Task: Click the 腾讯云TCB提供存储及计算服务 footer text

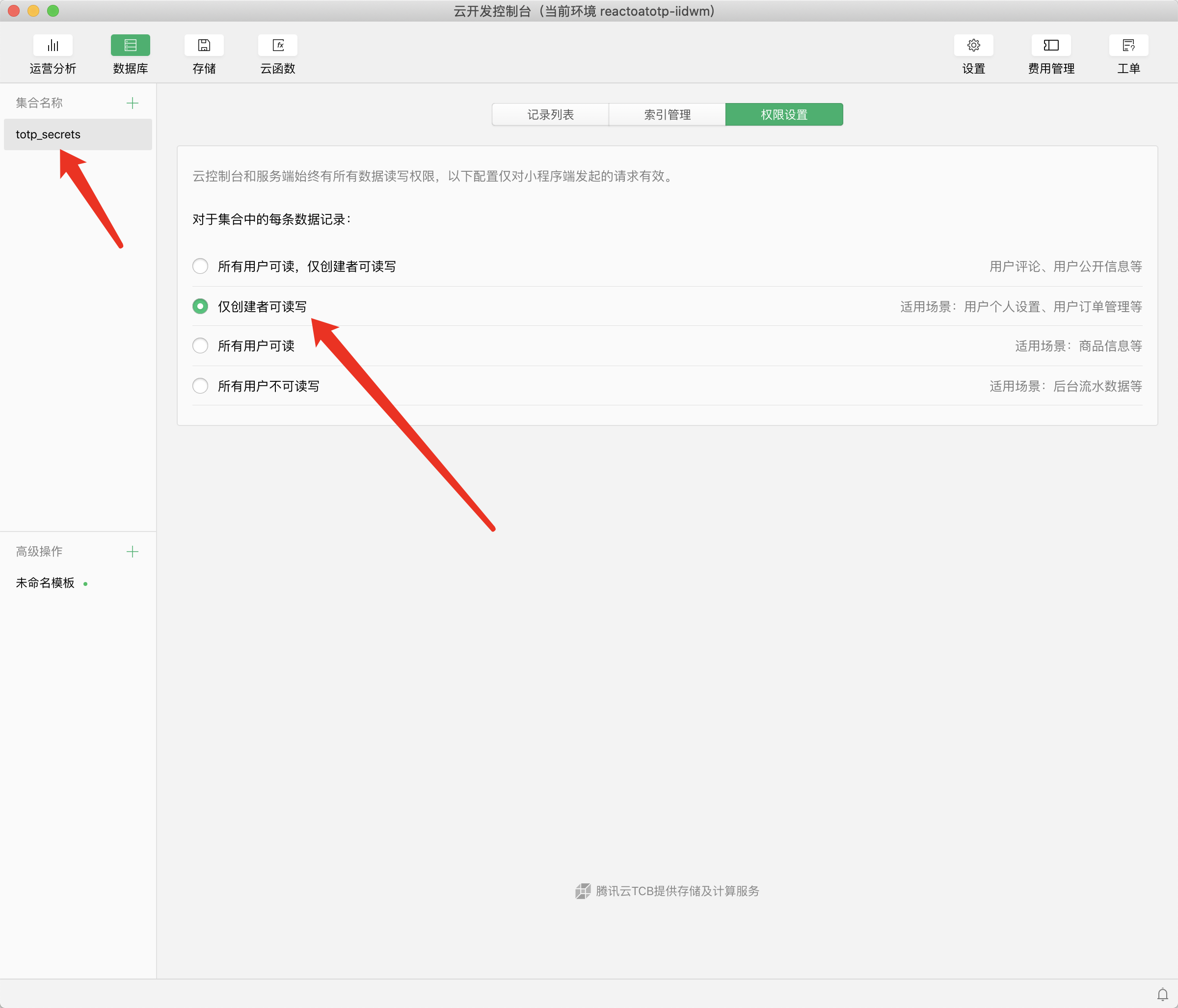Action: tap(678, 891)
